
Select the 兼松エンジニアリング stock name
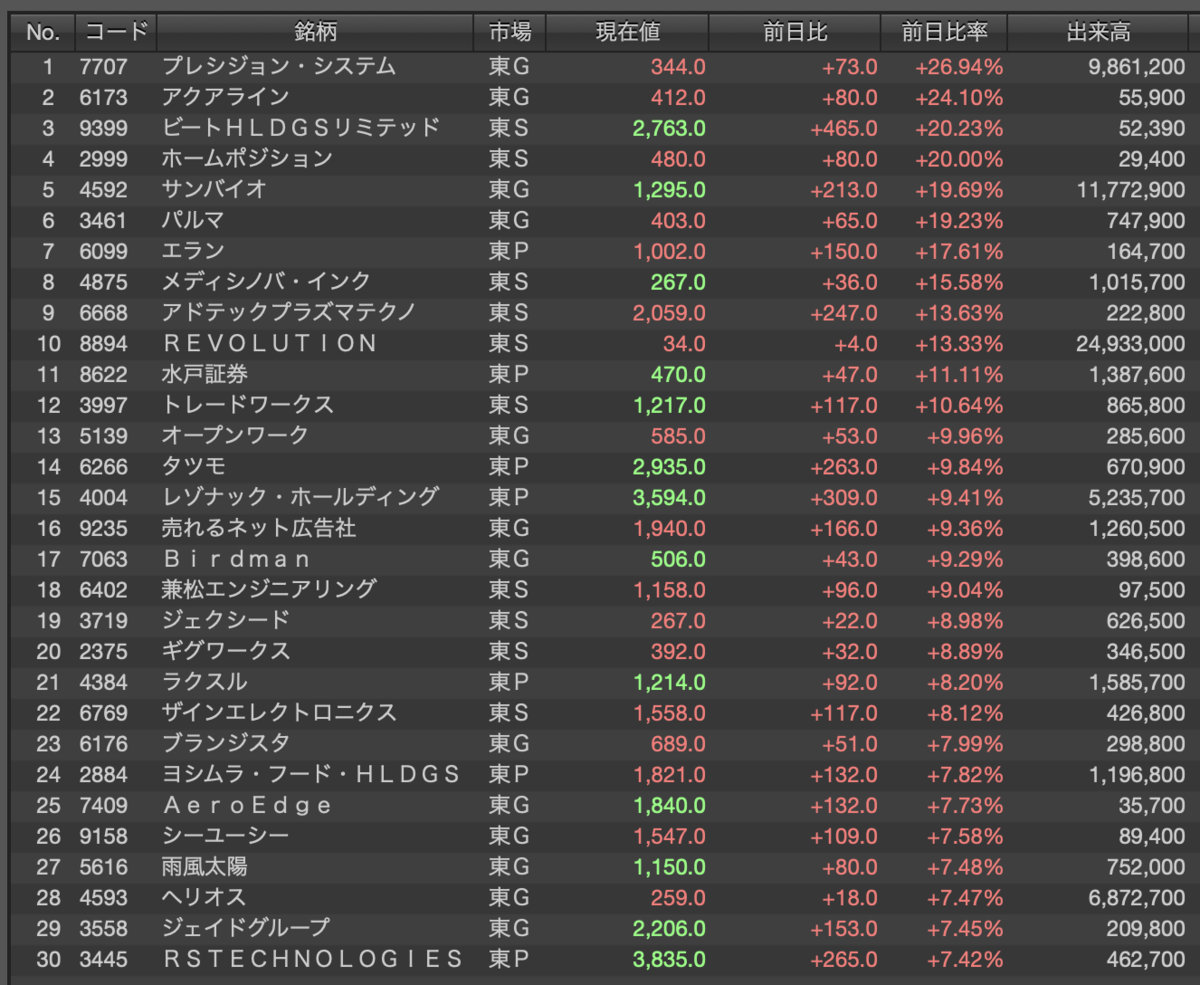click(x=269, y=590)
